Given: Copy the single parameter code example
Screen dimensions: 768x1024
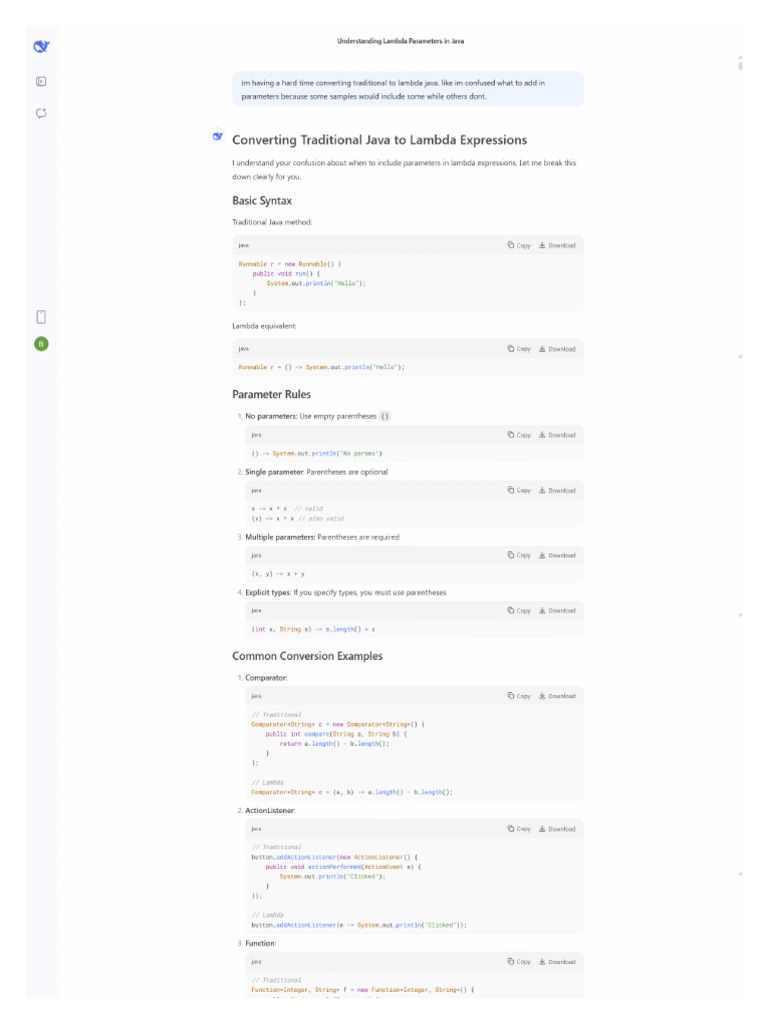Looking at the screenshot, I should [519, 490].
